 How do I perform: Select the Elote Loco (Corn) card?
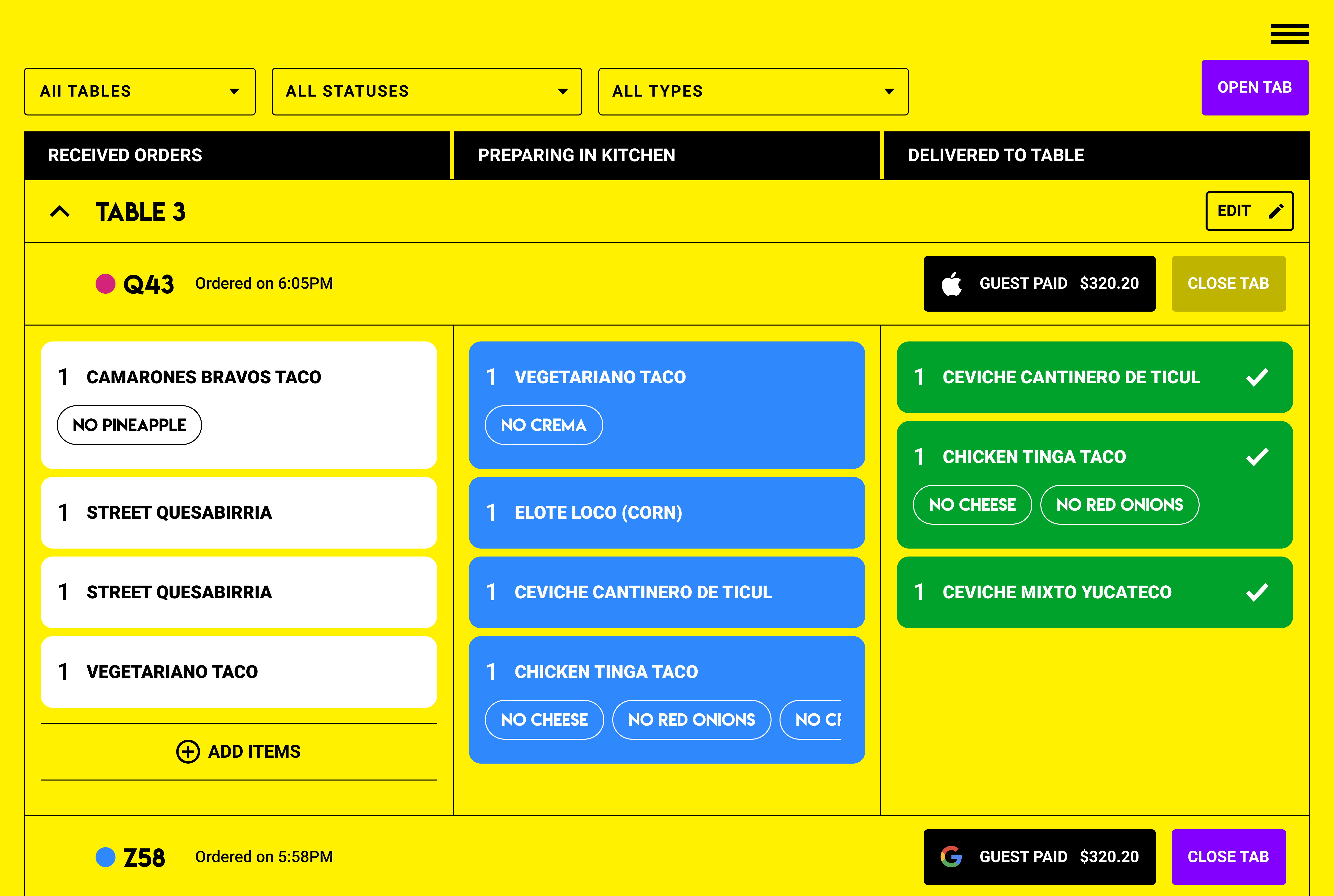click(x=667, y=512)
